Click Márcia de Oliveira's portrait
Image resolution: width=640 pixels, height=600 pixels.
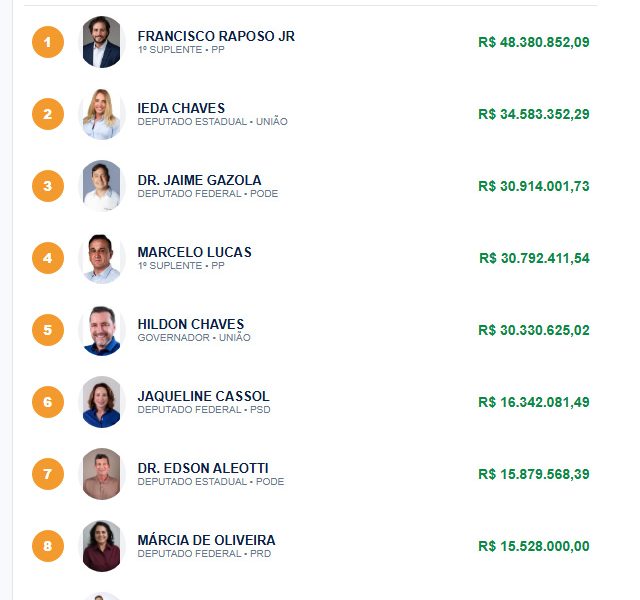(x=101, y=546)
